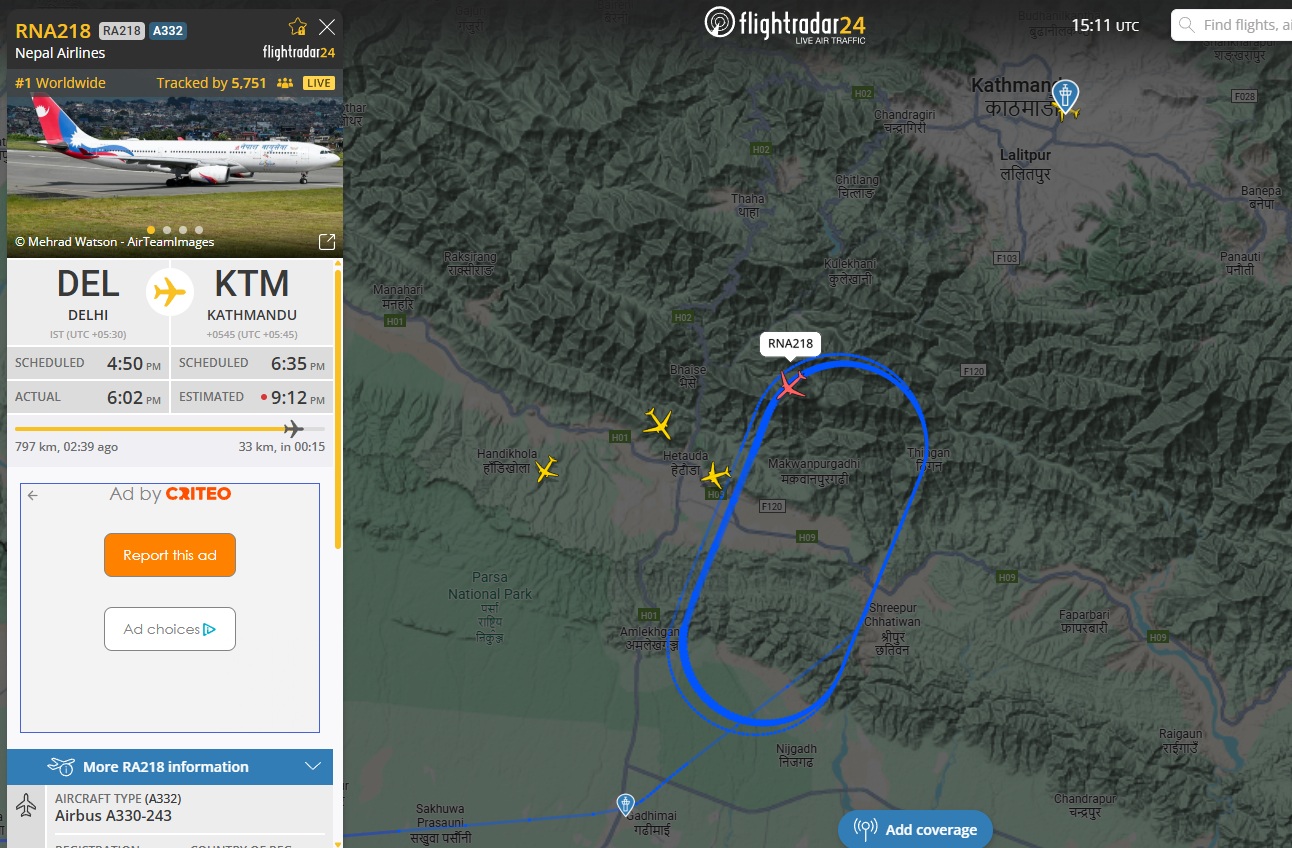Select the second photo carousel dot
Viewport: 1292px width, 848px height.
click(x=167, y=230)
